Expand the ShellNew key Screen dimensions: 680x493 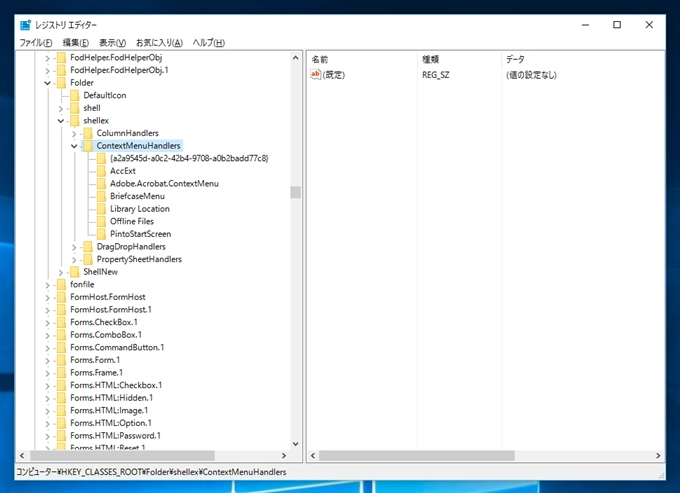61,272
